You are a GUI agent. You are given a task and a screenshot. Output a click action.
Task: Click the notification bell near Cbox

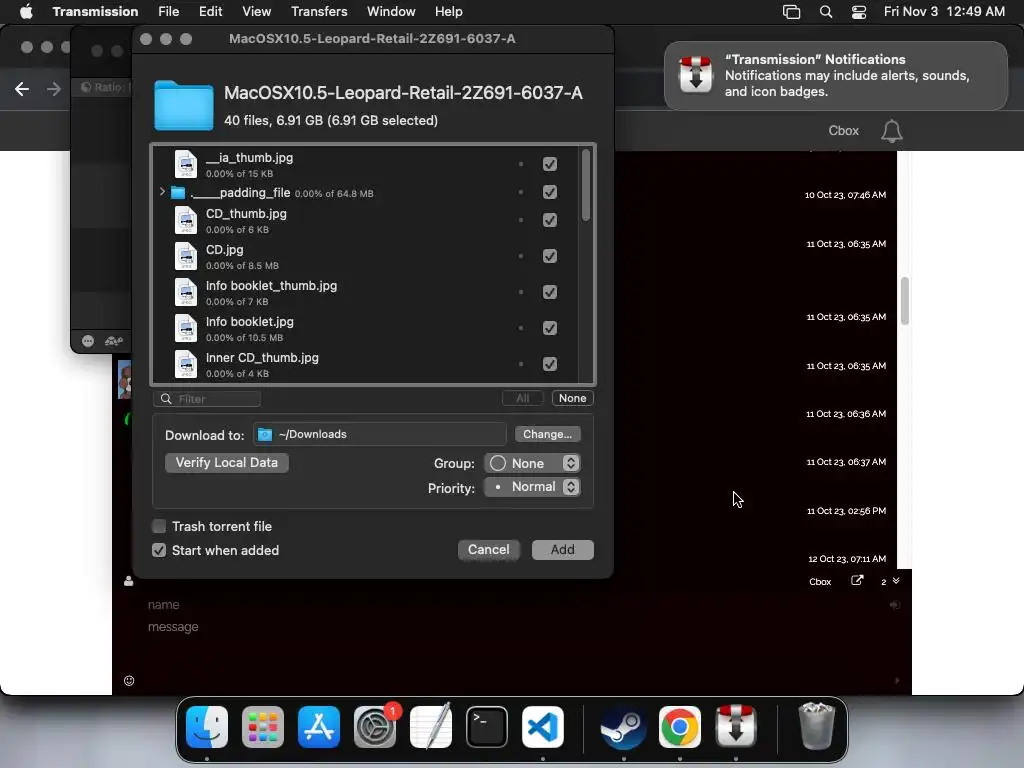[x=891, y=131]
